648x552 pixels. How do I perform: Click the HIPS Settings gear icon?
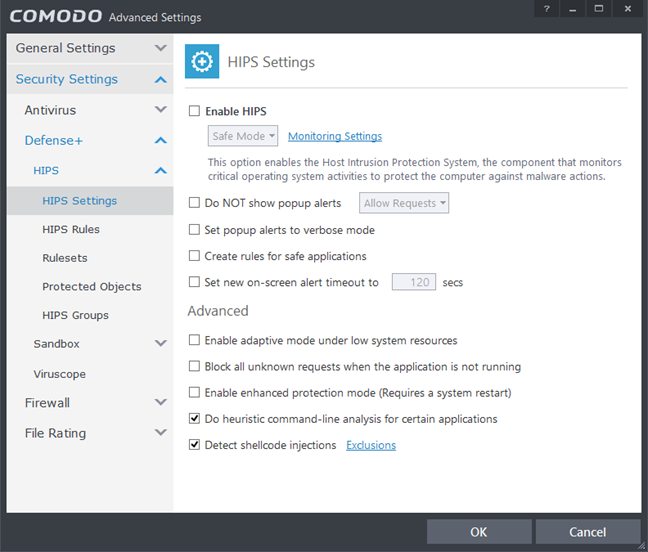click(x=202, y=62)
